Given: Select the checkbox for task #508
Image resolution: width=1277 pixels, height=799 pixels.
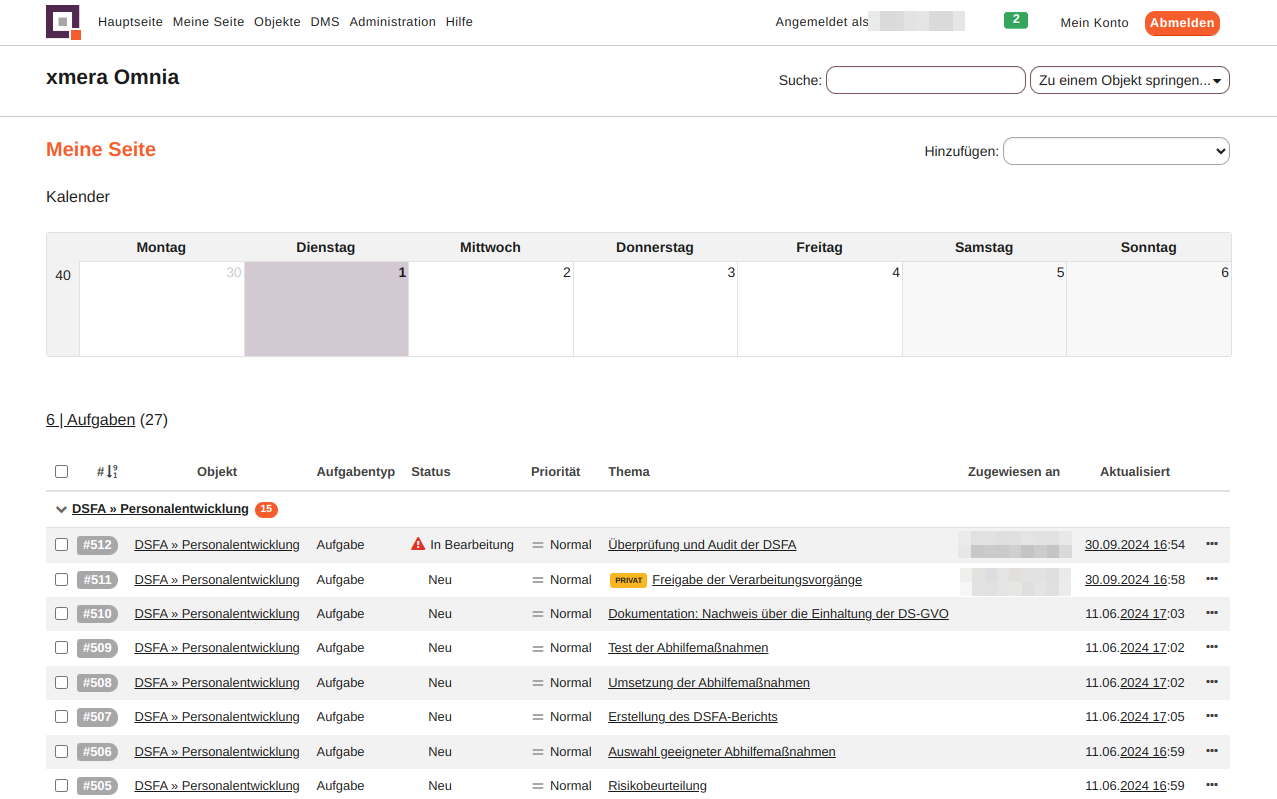Looking at the screenshot, I should click(x=62, y=682).
